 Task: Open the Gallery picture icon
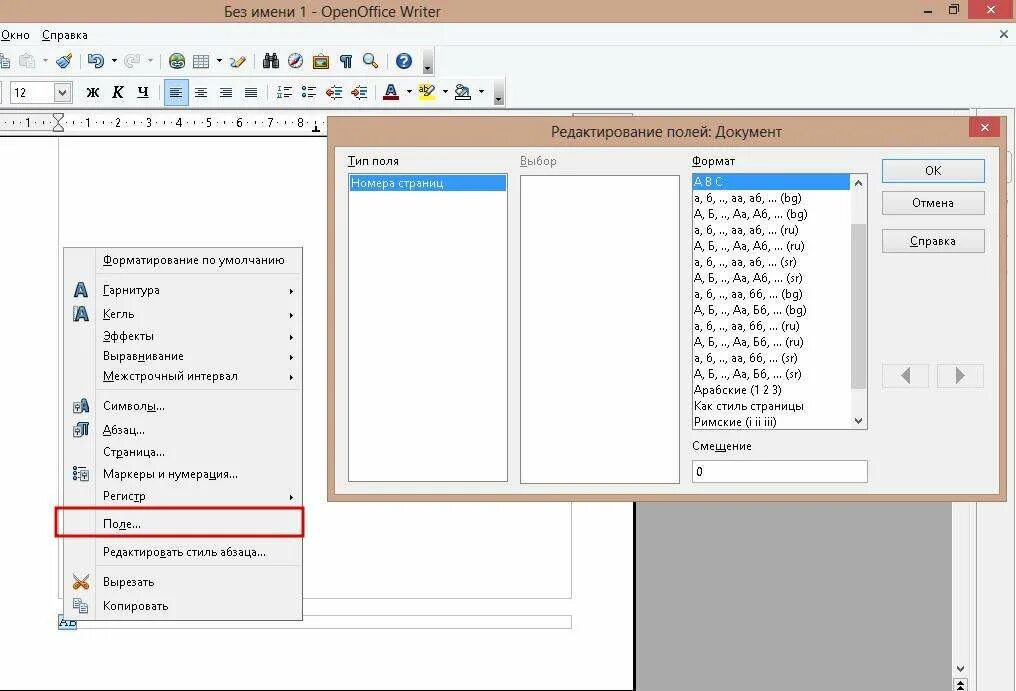tap(321, 61)
